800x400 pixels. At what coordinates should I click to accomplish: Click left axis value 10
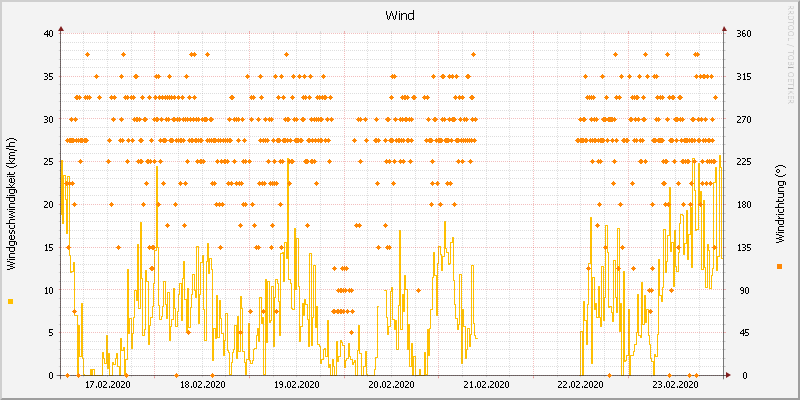[48, 290]
